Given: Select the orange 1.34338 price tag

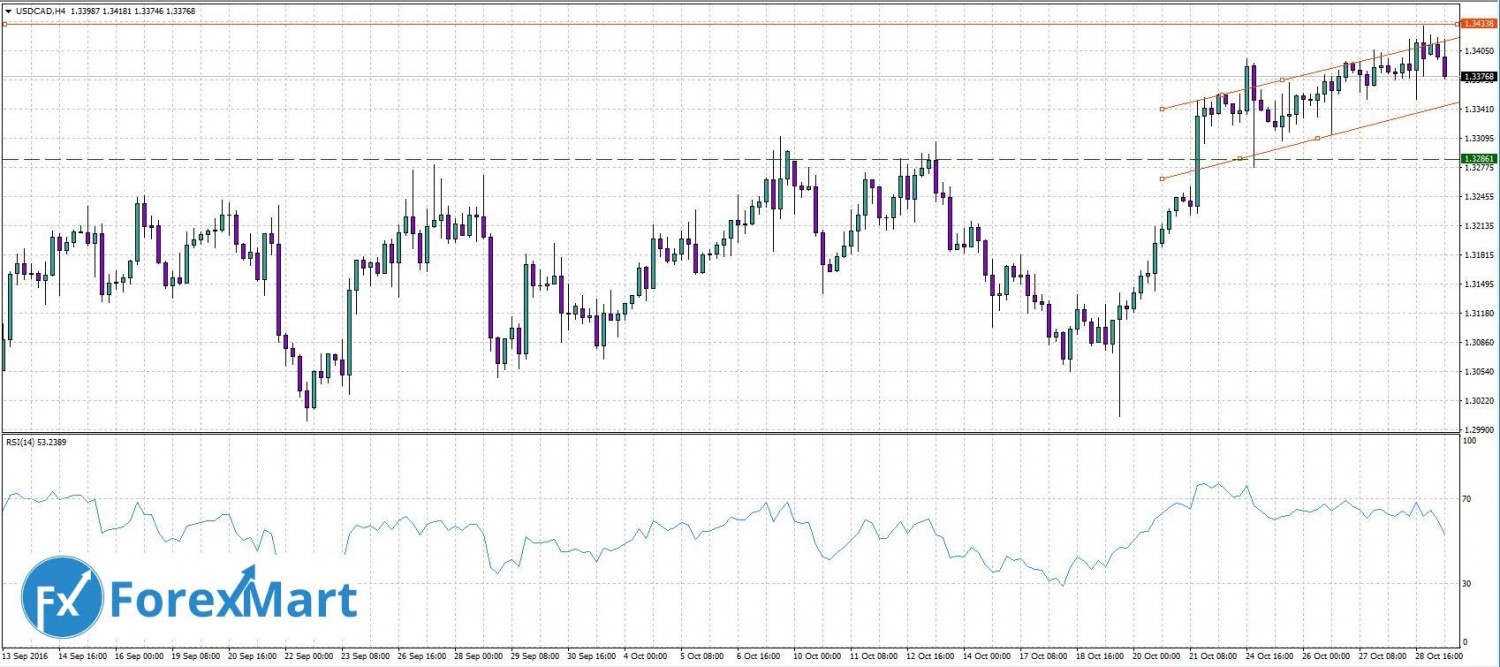Looking at the screenshot, I should click(x=1476, y=22).
